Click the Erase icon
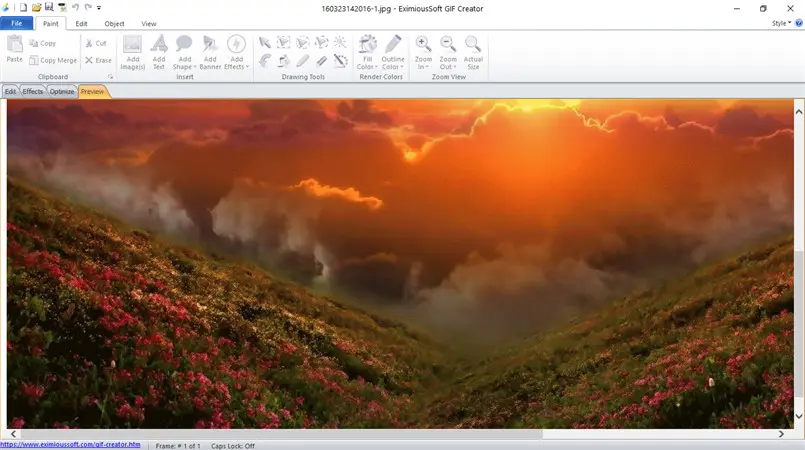This screenshot has width=805, height=450. 98,60
